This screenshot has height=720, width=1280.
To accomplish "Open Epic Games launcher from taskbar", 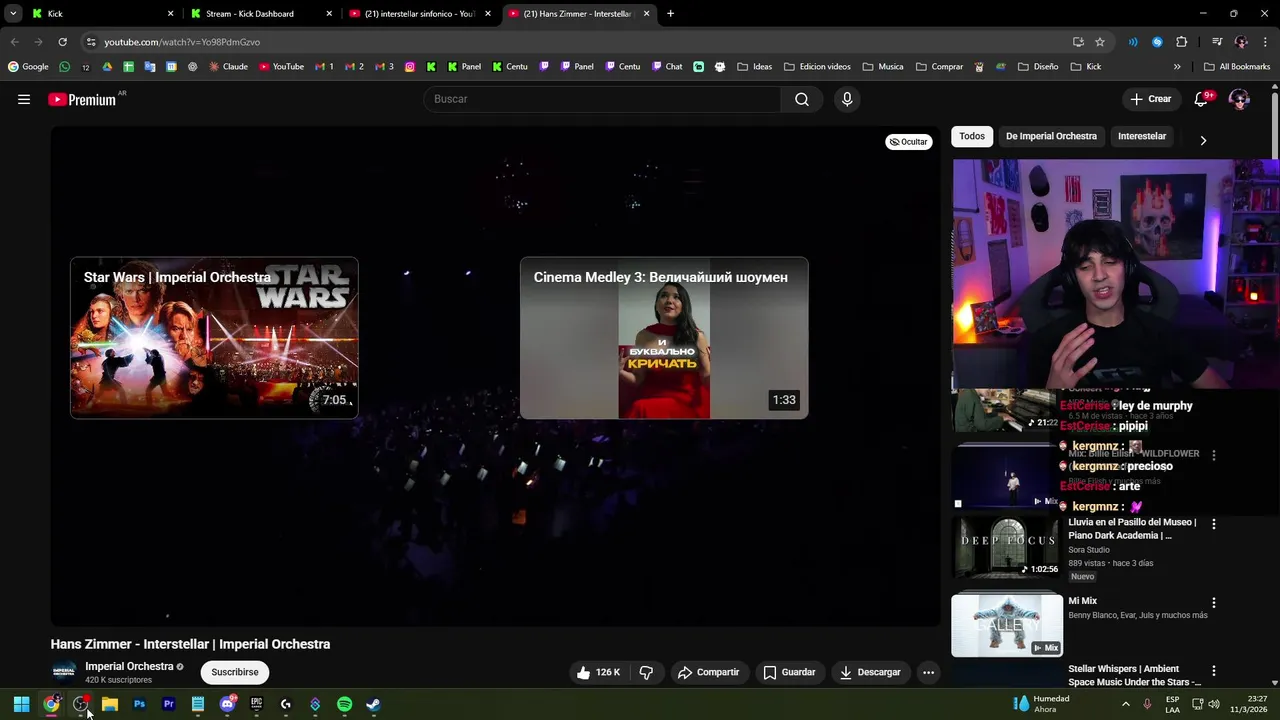I will tap(256, 704).
